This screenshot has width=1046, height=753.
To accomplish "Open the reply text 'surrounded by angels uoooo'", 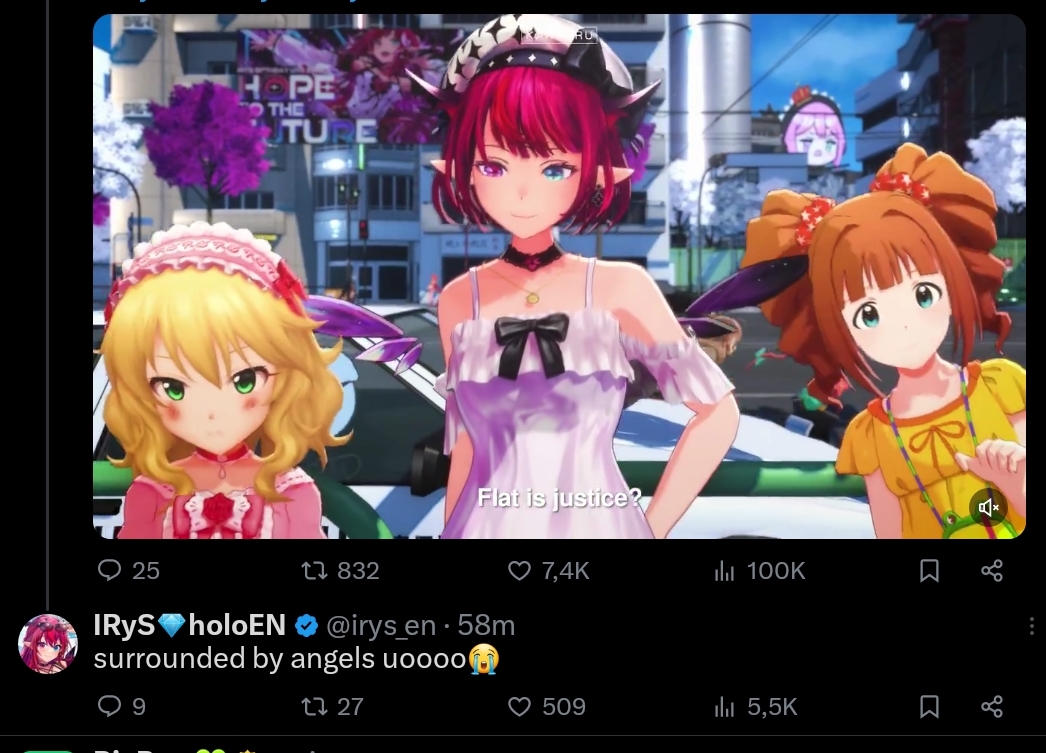I will (x=296, y=659).
